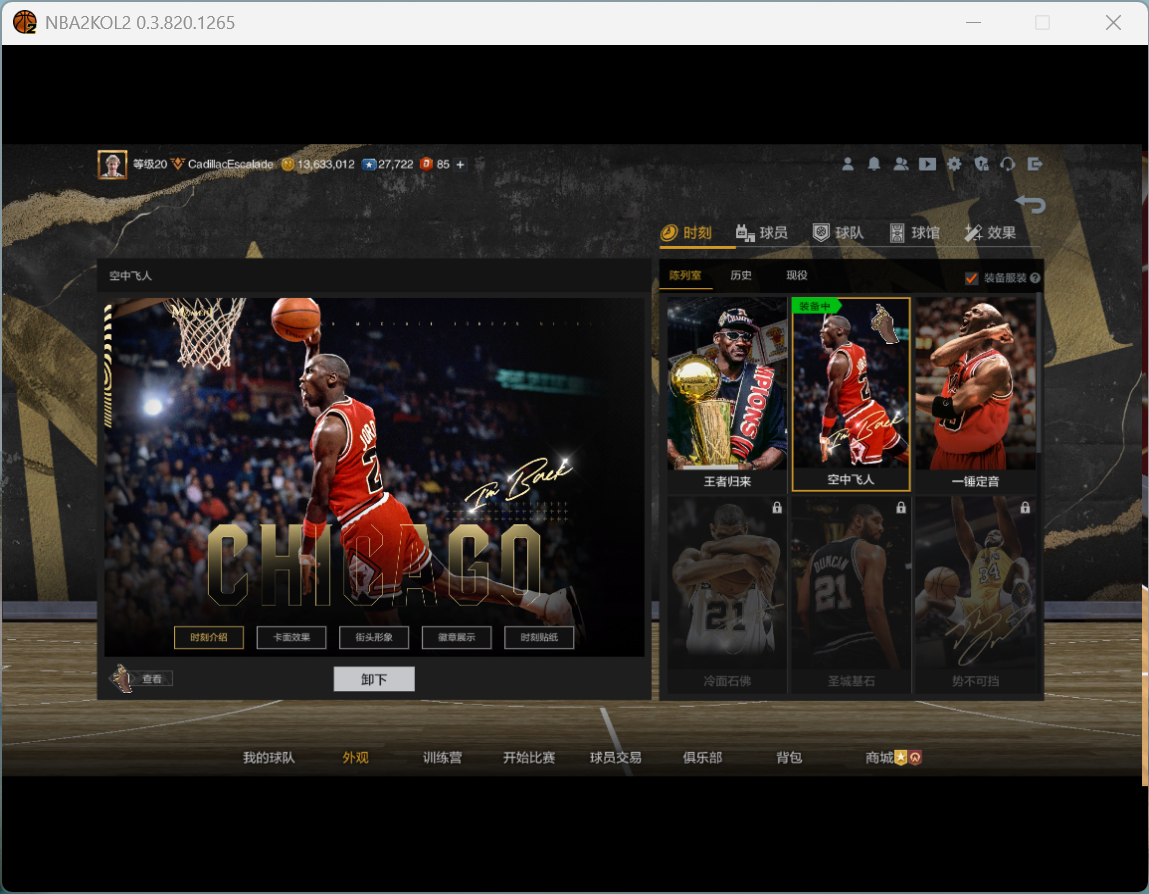Open the video replay icon
Viewport: 1149px width, 894px height.
coord(927,164)
